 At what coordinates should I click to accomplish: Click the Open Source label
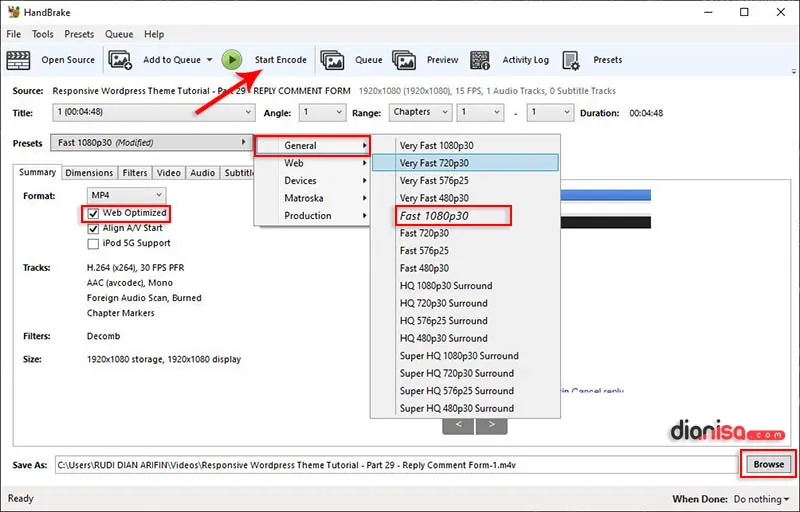click(x=68, y=60)
